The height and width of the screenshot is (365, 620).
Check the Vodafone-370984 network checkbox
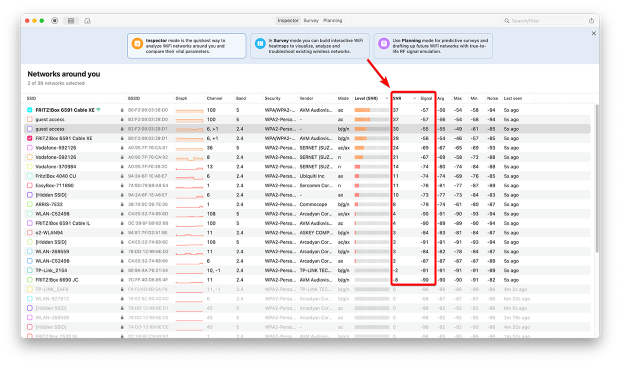(x=30, y=167)
